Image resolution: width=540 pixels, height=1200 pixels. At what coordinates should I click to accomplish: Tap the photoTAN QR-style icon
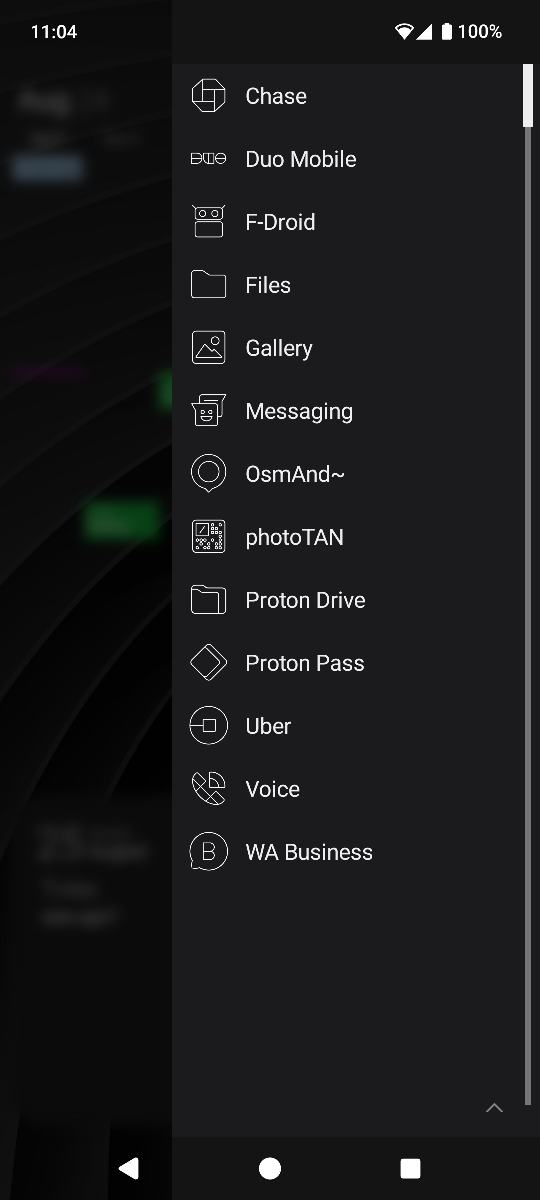208,537
